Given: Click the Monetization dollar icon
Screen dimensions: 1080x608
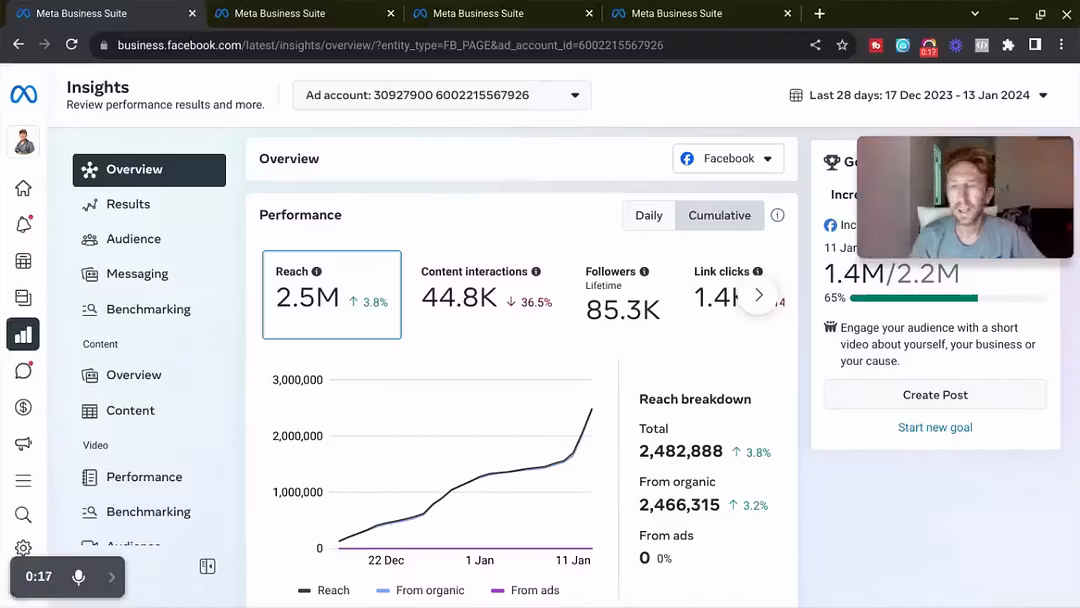Looking at the screenshot, I should click(x=23, y=408).
